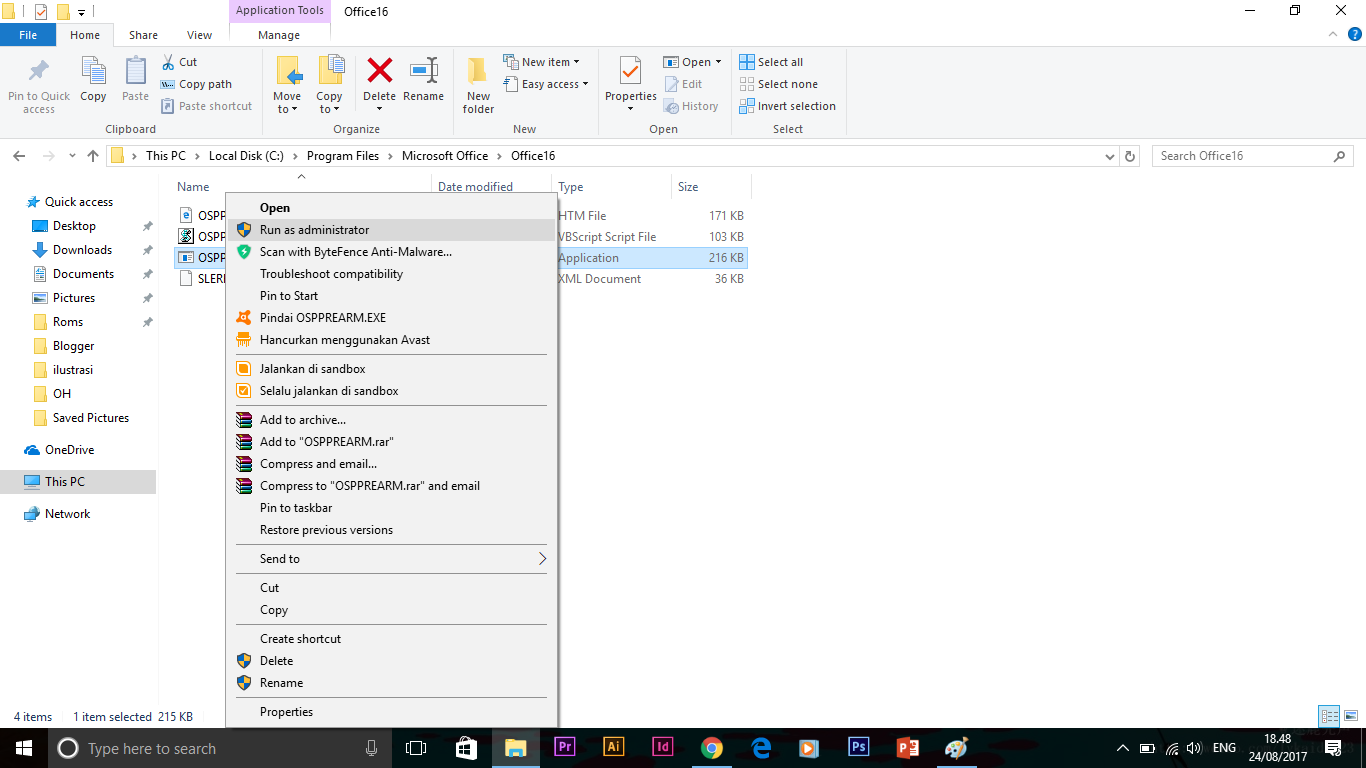Open the Windows Start menu

point(23,747)
